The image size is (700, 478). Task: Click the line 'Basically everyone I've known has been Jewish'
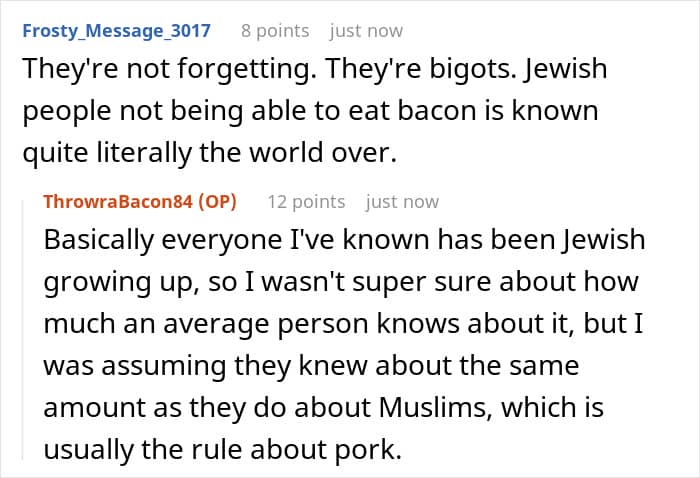[x=344, y=240]
